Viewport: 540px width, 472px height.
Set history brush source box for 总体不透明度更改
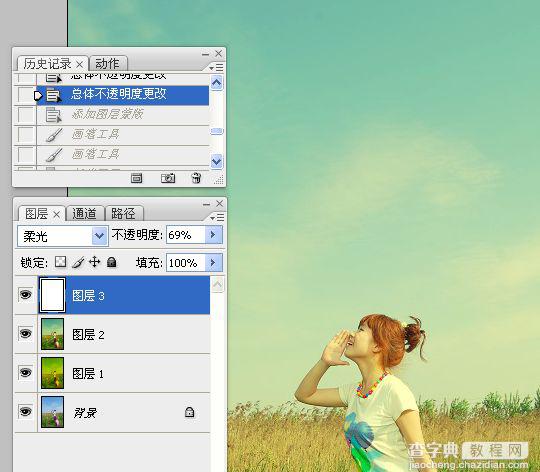[x=25, y=95]
